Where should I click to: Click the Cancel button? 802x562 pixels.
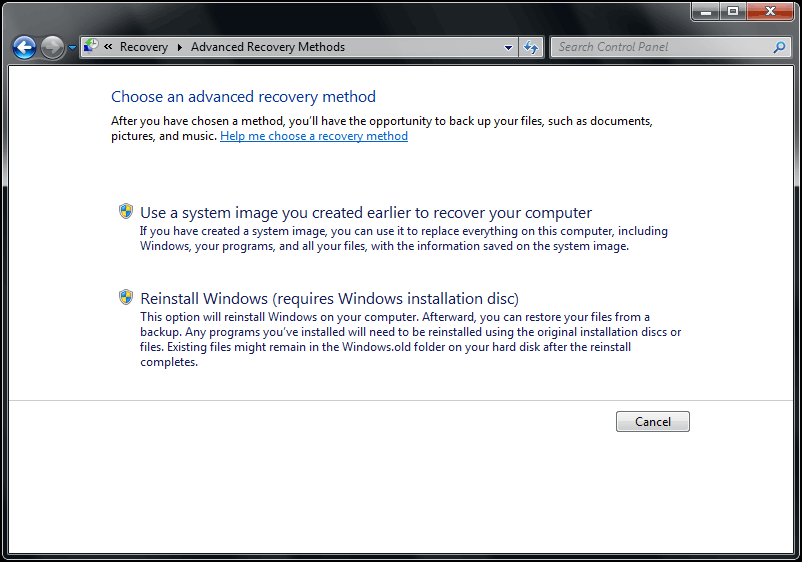tap(653, 421)
